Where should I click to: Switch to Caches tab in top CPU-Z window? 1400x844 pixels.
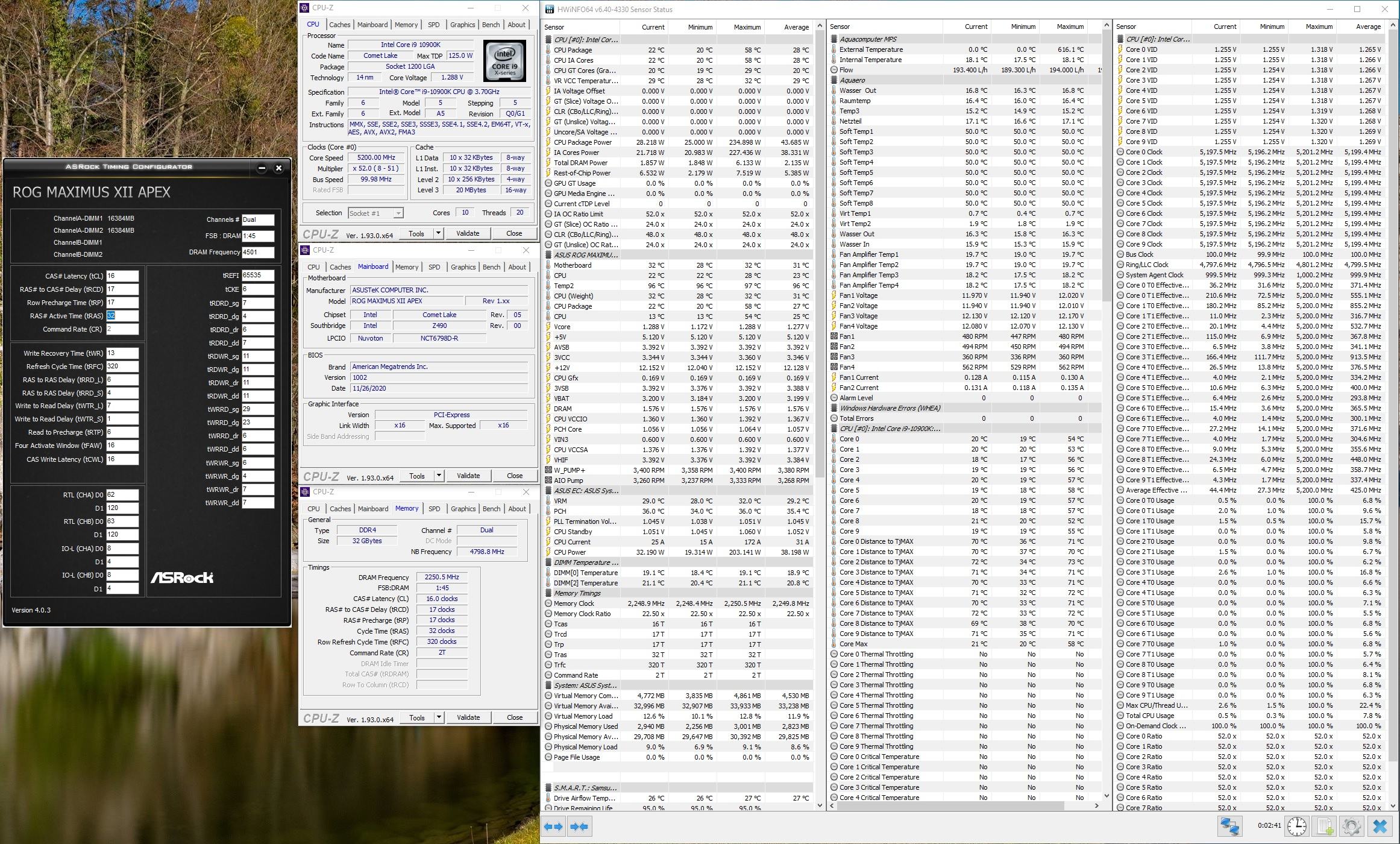[x=339, y=25]
